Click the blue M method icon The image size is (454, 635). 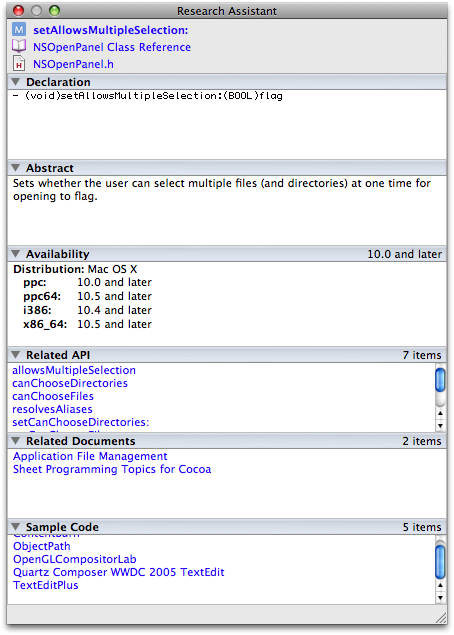(19, 30)
